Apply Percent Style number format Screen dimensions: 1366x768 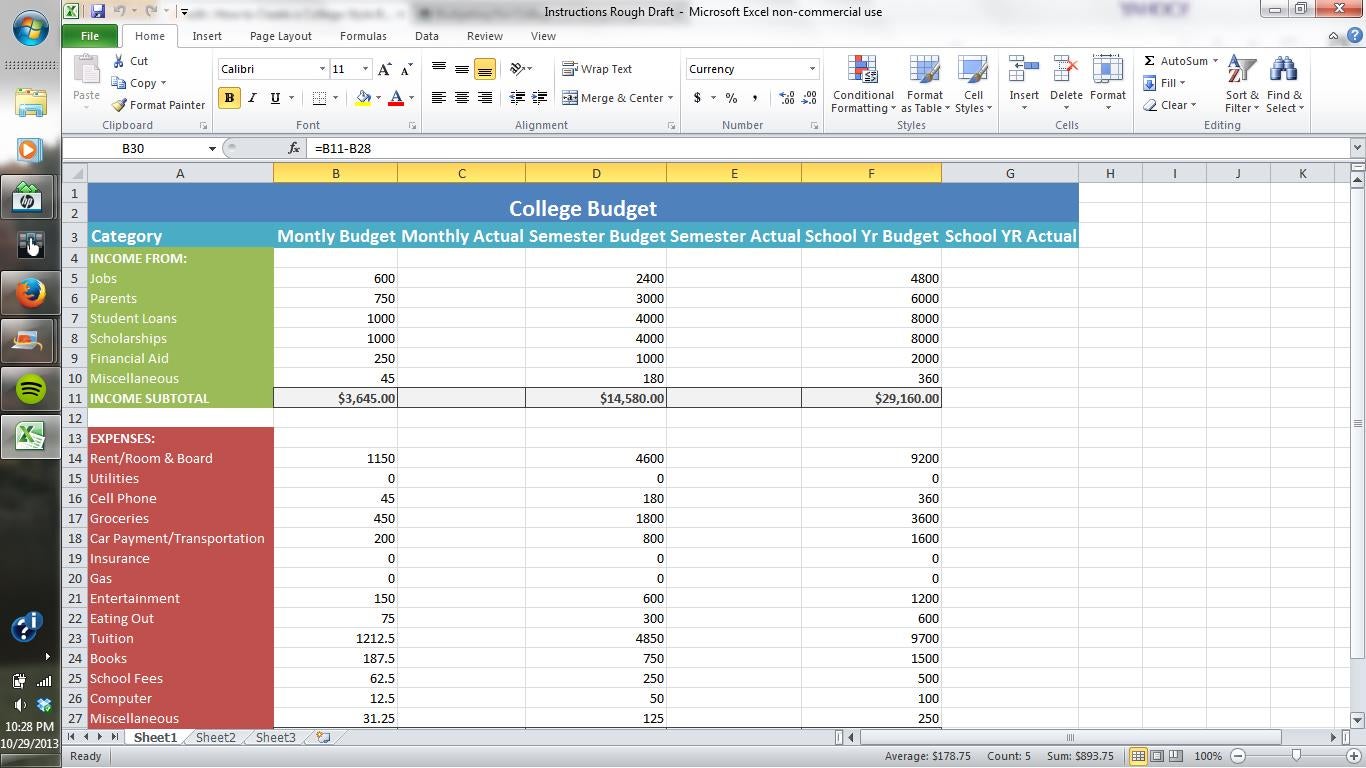pyautogui.click(x=731, y=97)
